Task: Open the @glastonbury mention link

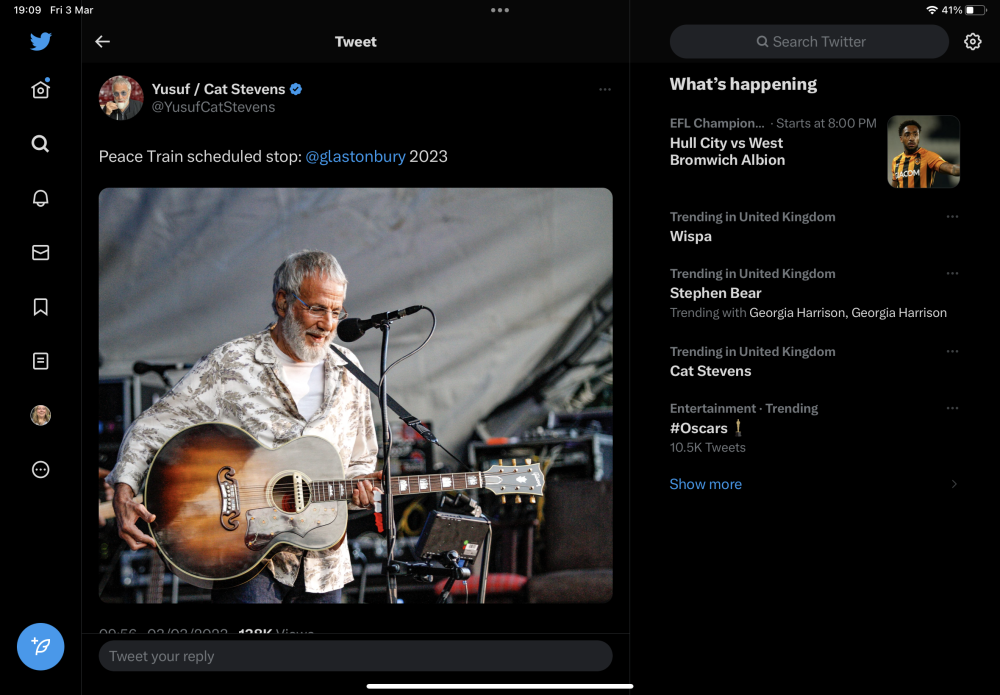Action: coord(355,156)
